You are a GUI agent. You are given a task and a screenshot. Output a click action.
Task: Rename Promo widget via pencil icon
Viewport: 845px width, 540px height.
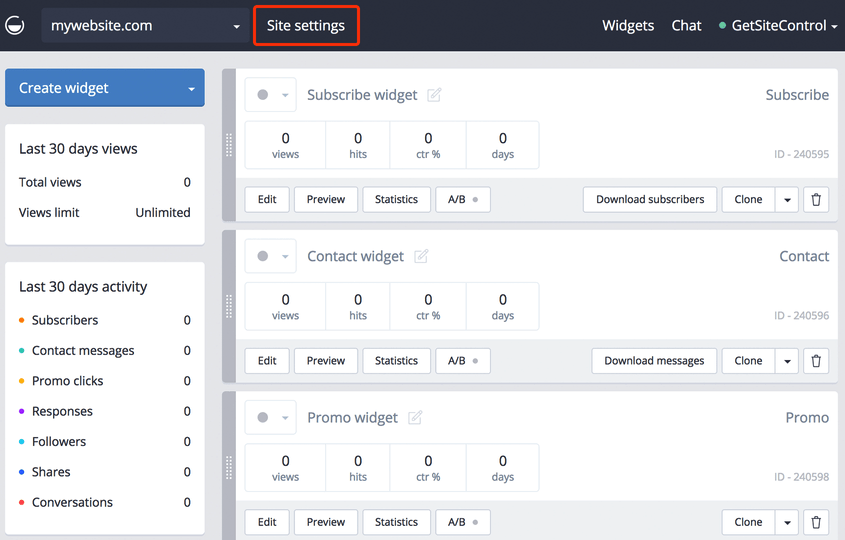(415, 418)
